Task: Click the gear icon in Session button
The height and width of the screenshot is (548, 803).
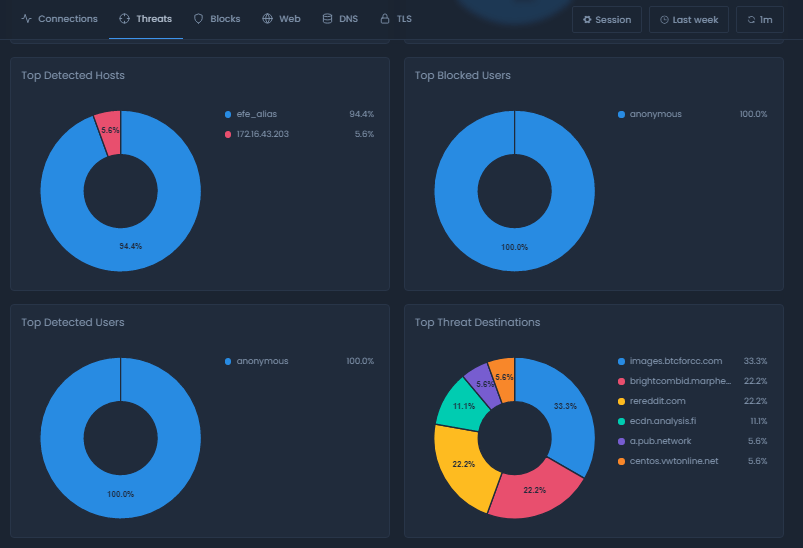Action: [587, 19]
